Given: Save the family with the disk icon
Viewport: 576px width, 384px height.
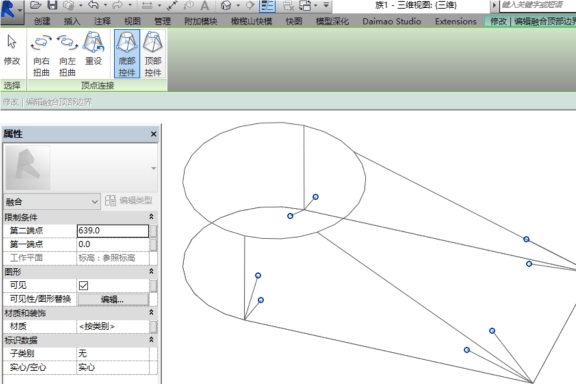Looking at the screenshot, I should (53, 5).
